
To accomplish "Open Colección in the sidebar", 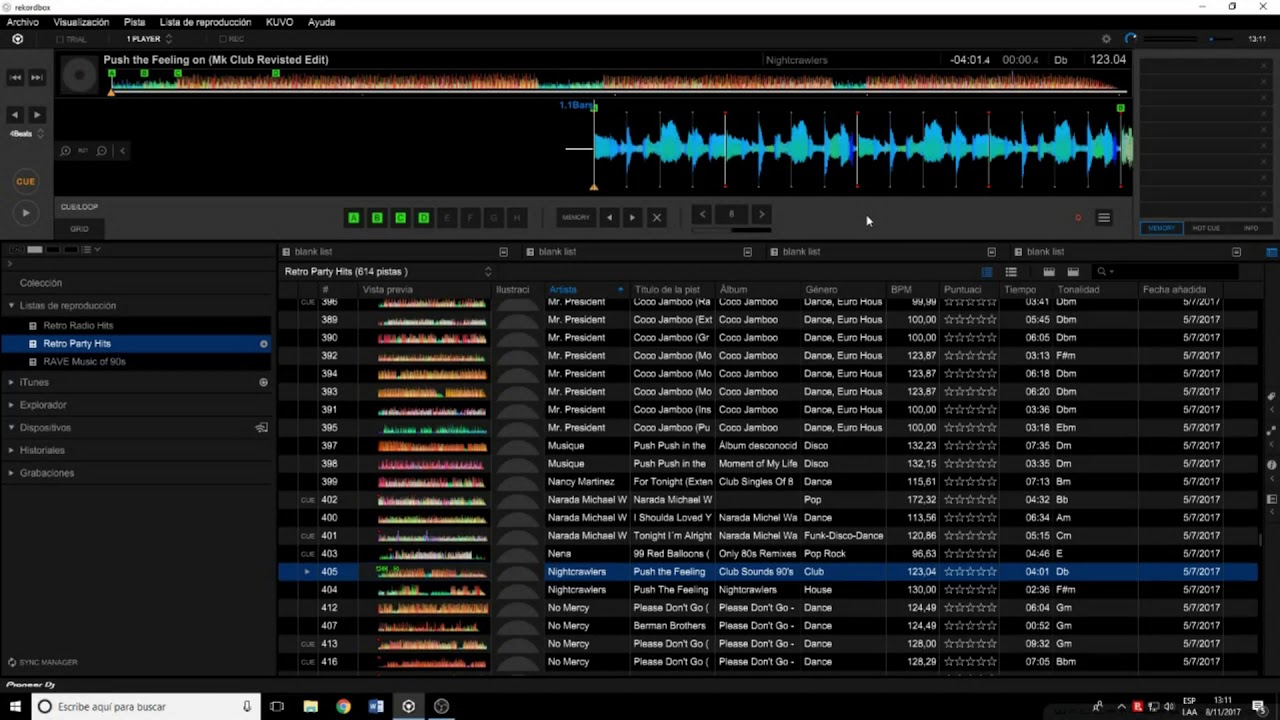I will 41,283.
